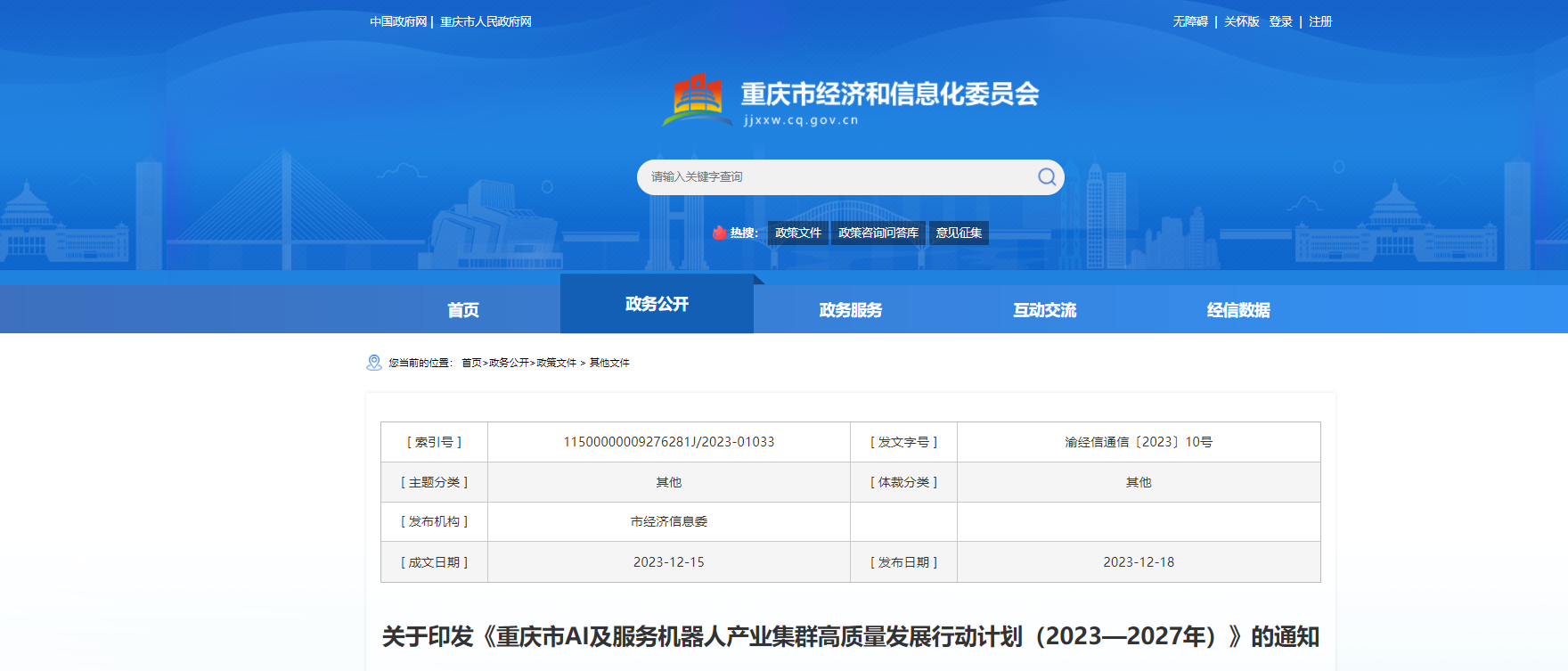This screenshot has width=1568, height=671.
Task: Toggle the 关怀版 elderly-friendly version
Action: point(1241,21)
